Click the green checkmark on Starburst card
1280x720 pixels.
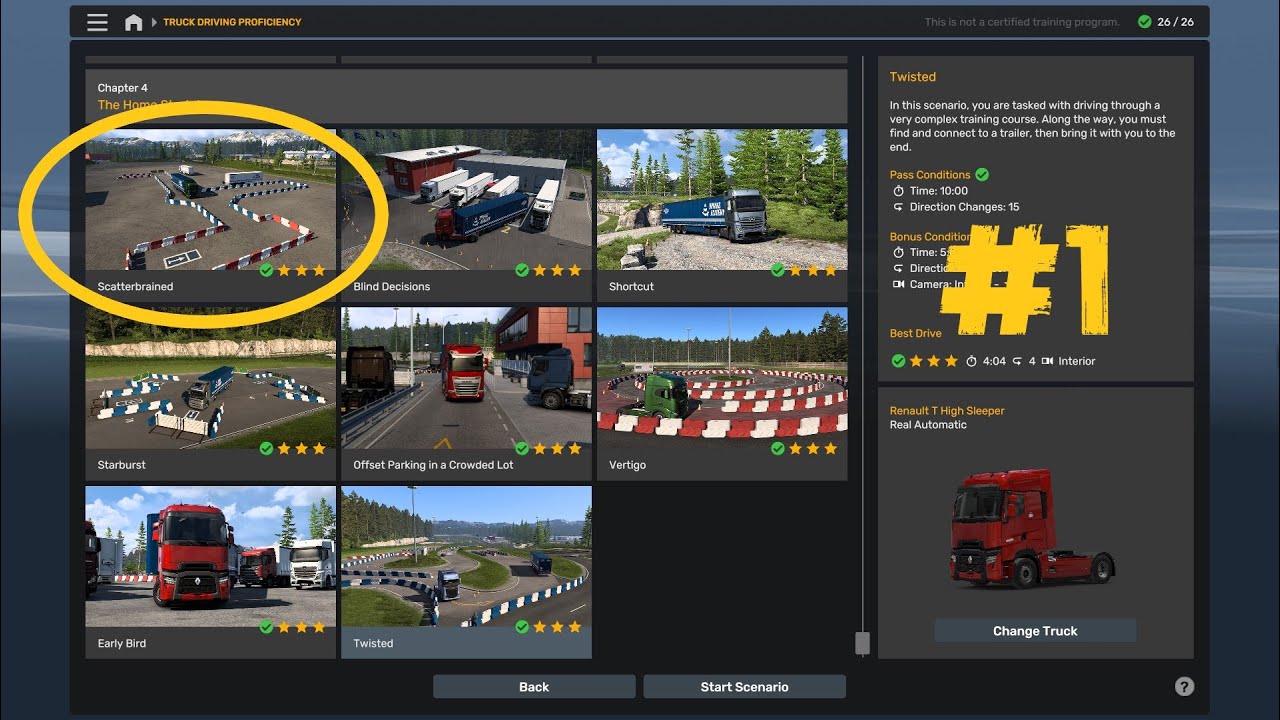[x=266, y=449]
